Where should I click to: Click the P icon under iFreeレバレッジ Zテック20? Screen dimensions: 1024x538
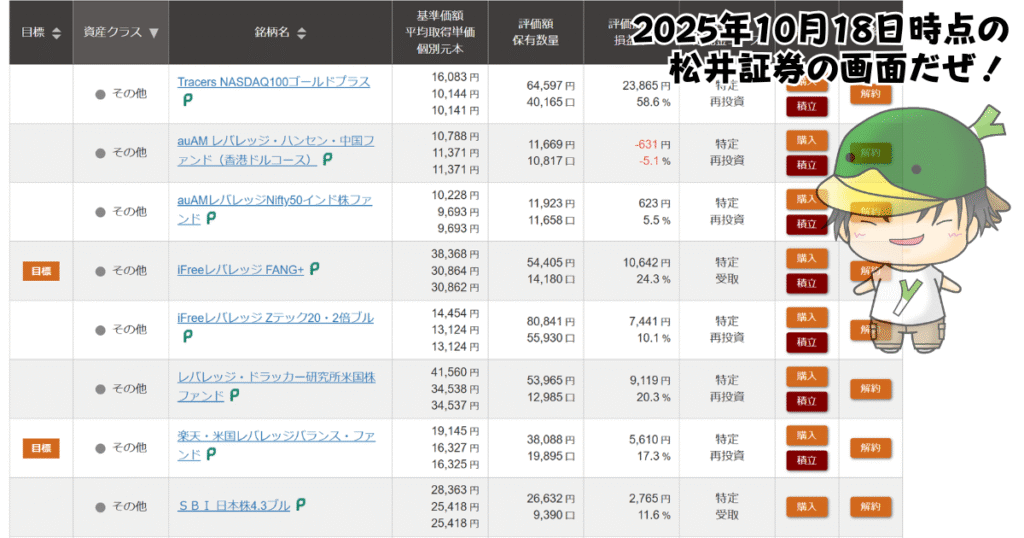click(x=187, y=336)
